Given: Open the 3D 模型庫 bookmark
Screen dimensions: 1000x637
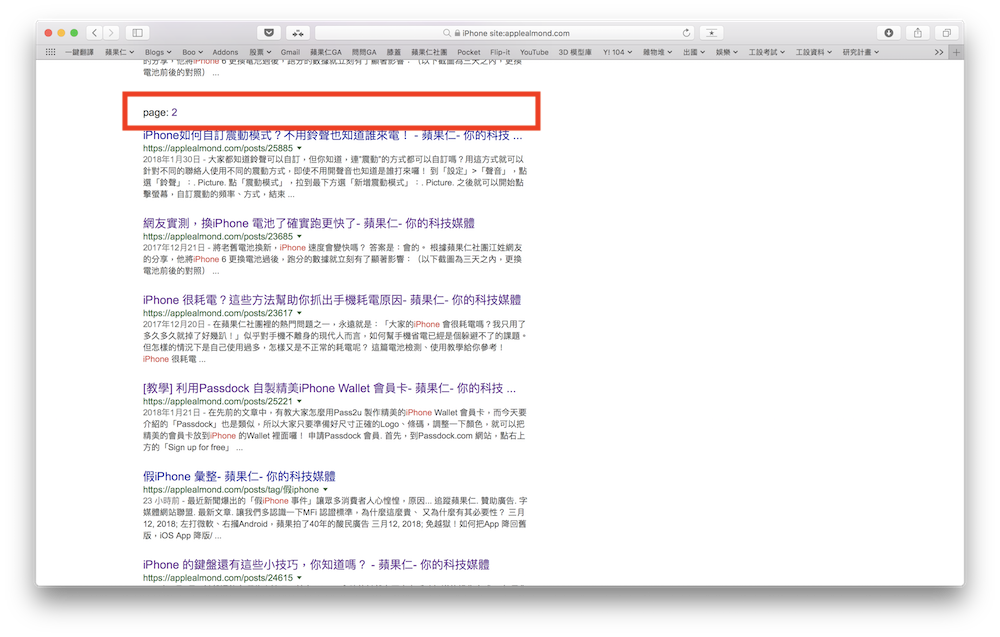Looking at the screenshot, I should pyautogui.click(x=575, y=52).
